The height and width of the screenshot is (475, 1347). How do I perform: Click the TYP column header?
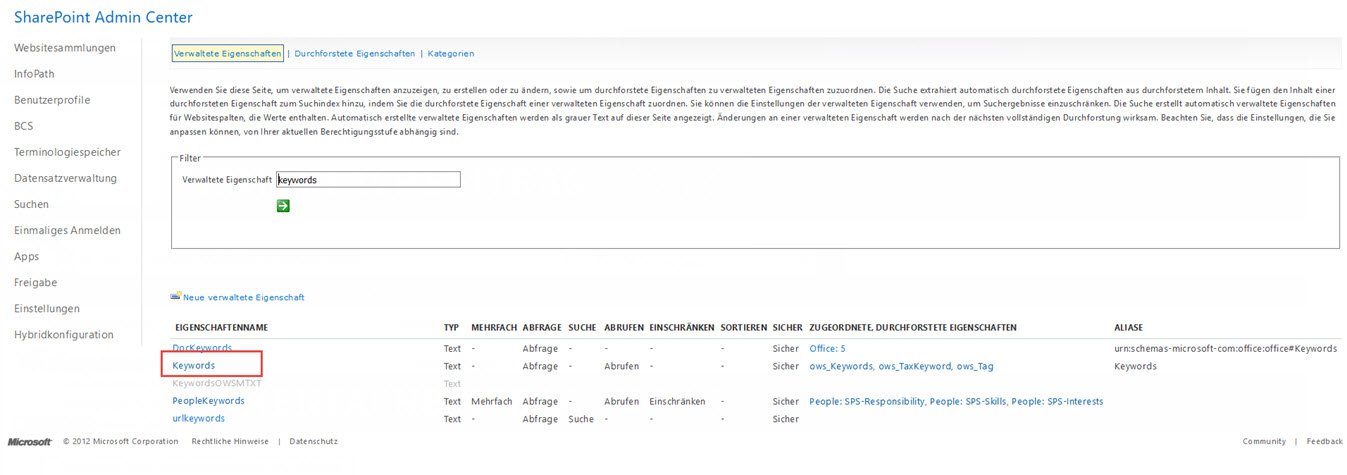(450, 328)
